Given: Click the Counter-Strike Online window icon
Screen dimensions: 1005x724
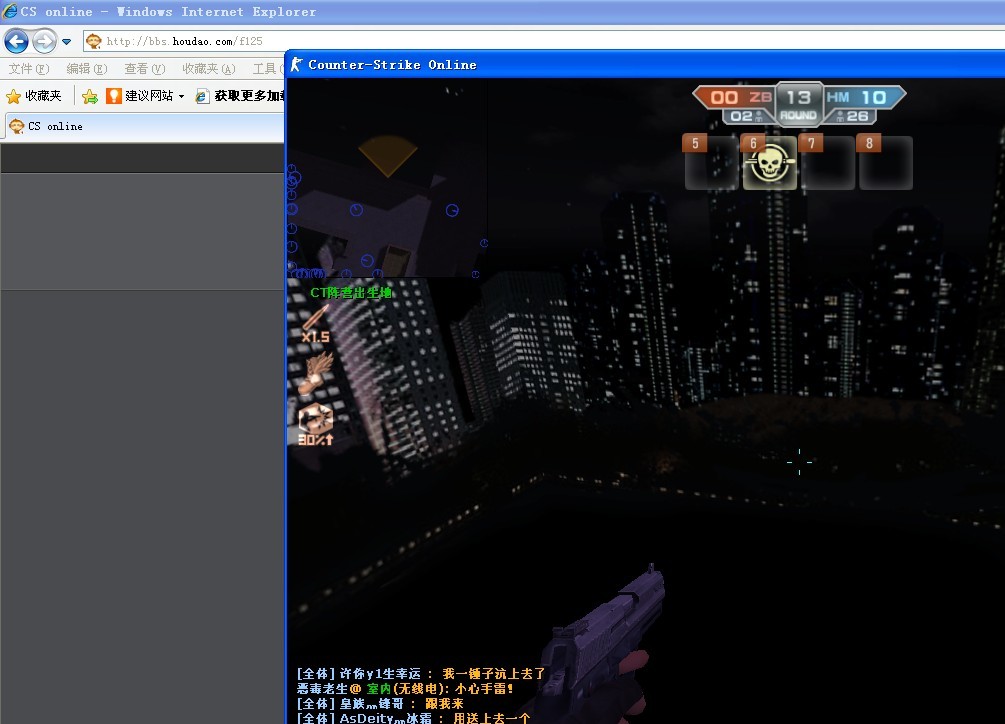Looking at the screenshot, I should (x=296, y=65).
